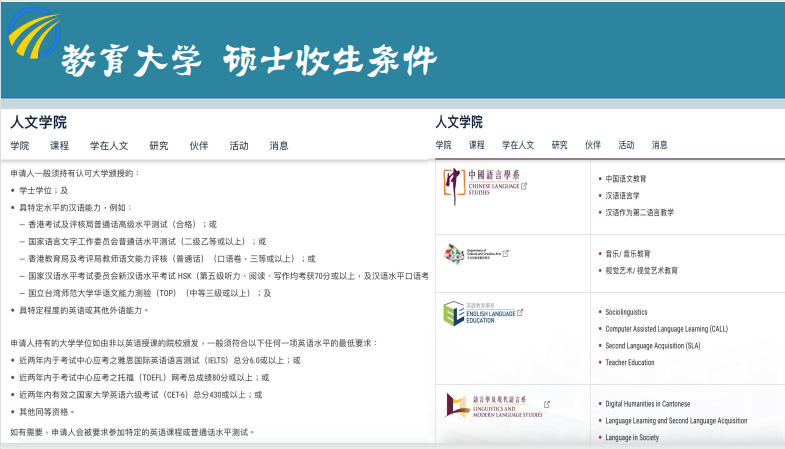Select 活动 in the right page navigation
The width and height of the screenshot is (785, 449).
pyautogui.click(x=626, y=145)
